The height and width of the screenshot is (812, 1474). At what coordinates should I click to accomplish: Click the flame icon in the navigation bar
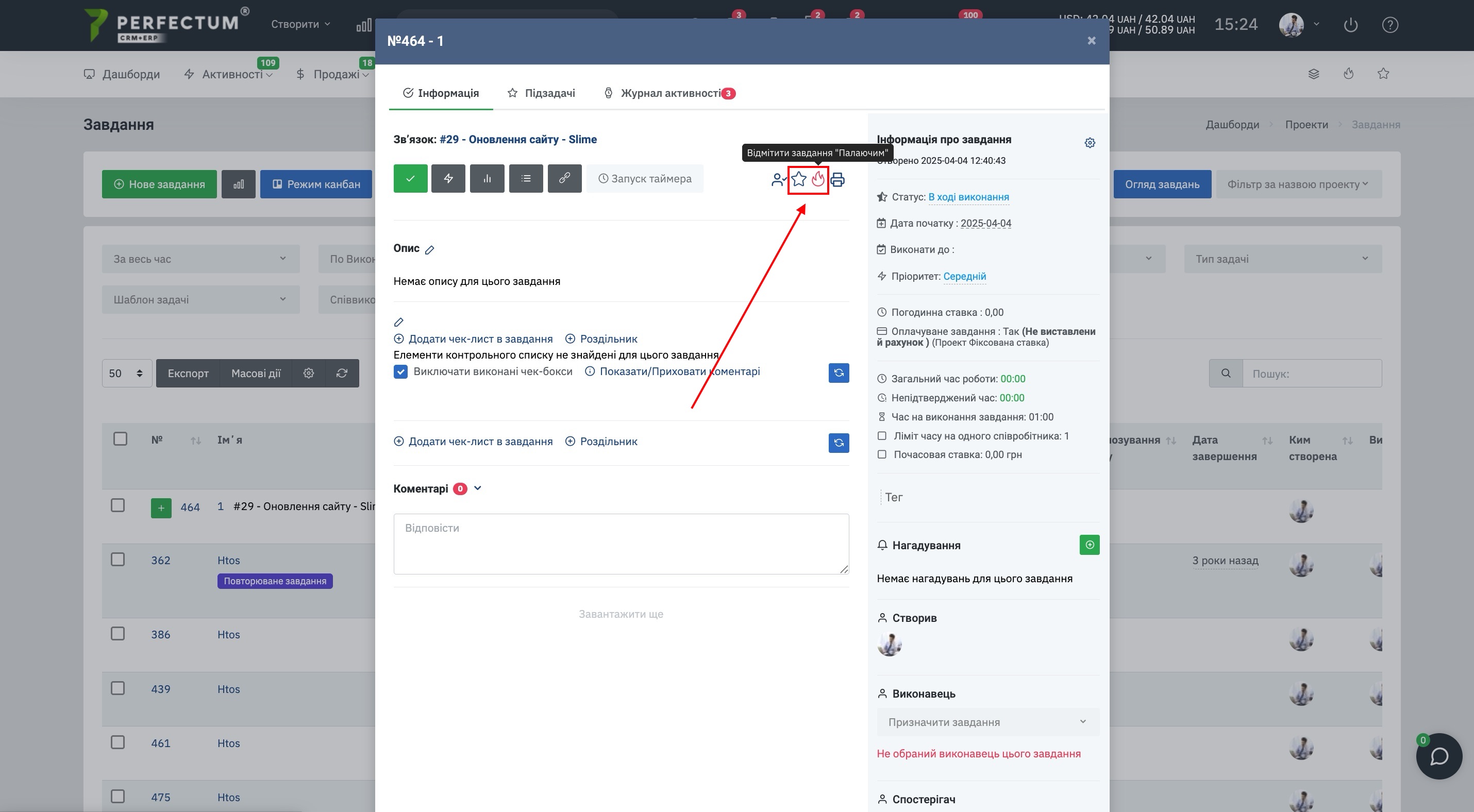pyautogui.click(x=1349, y=74)
